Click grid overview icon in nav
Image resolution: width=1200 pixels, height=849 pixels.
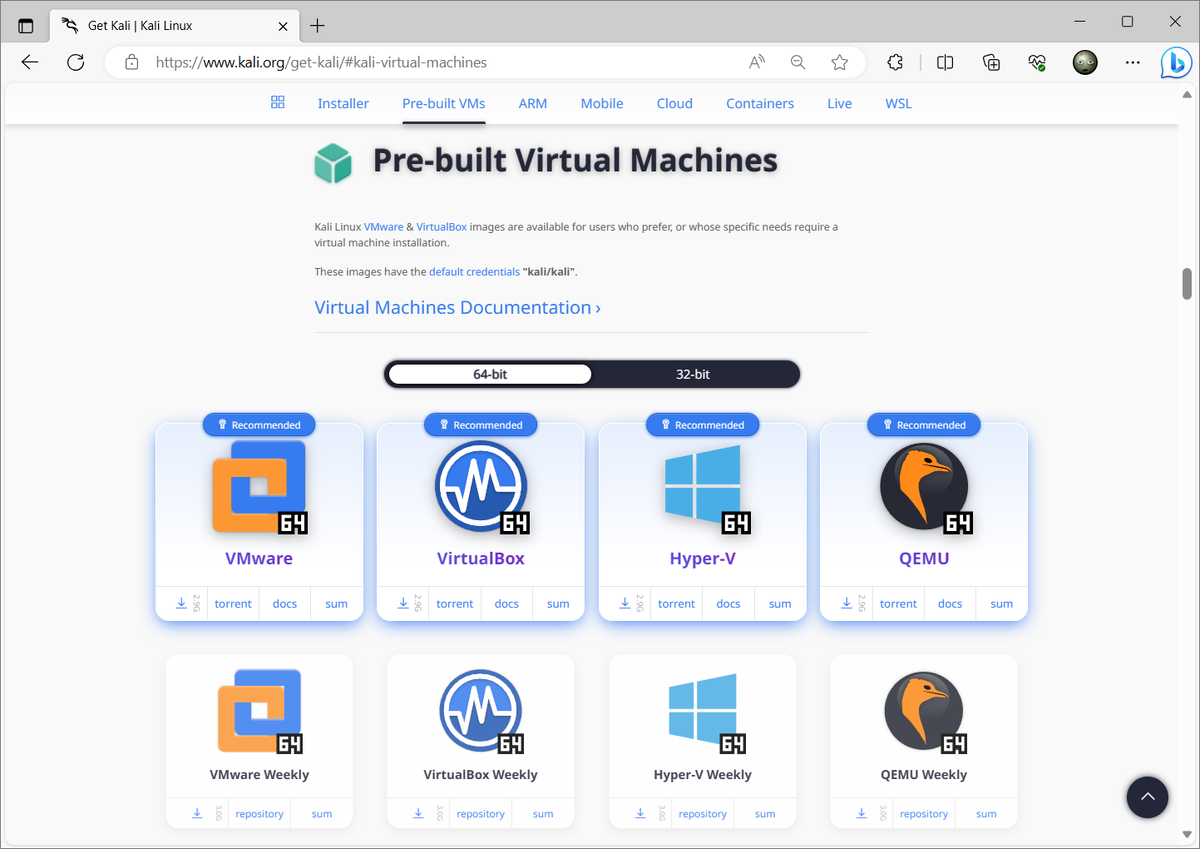click(x=278, y=102)
